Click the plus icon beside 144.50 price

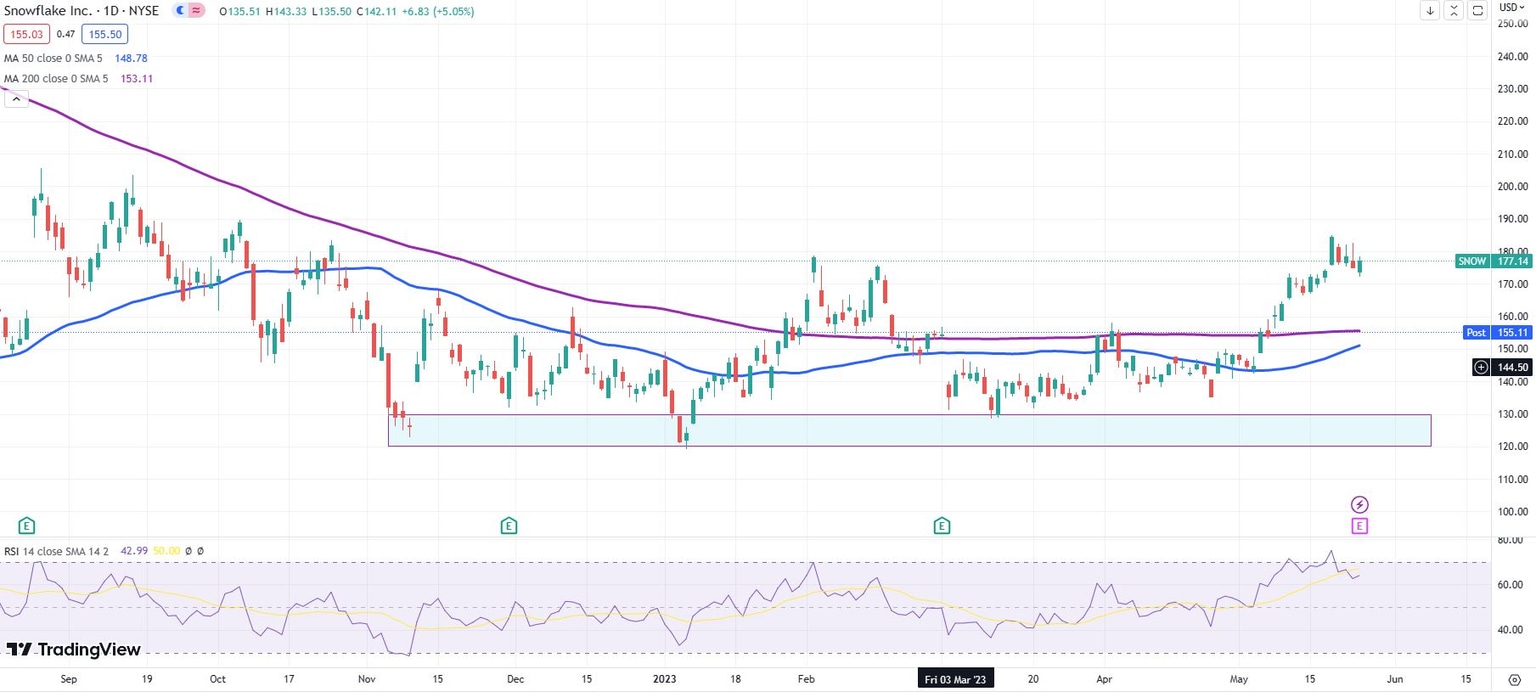[1481, 367]
